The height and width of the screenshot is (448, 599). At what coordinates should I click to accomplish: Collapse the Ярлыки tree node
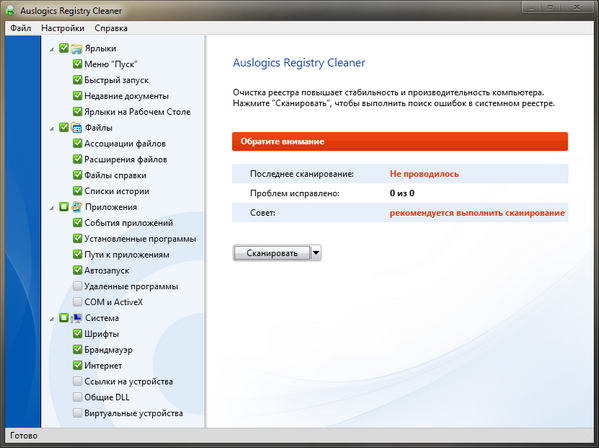52,50
